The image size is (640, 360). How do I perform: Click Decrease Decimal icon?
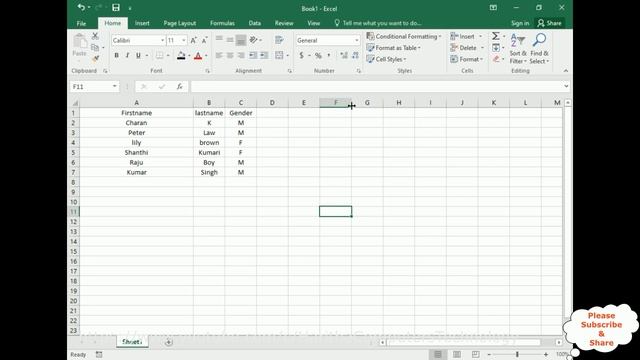[355, 56]
